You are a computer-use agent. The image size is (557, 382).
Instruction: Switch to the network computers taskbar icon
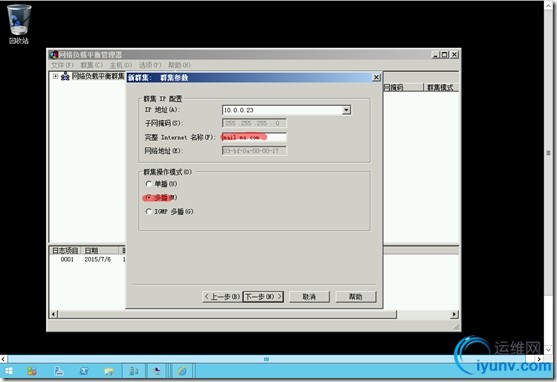(x=157, y=371)
